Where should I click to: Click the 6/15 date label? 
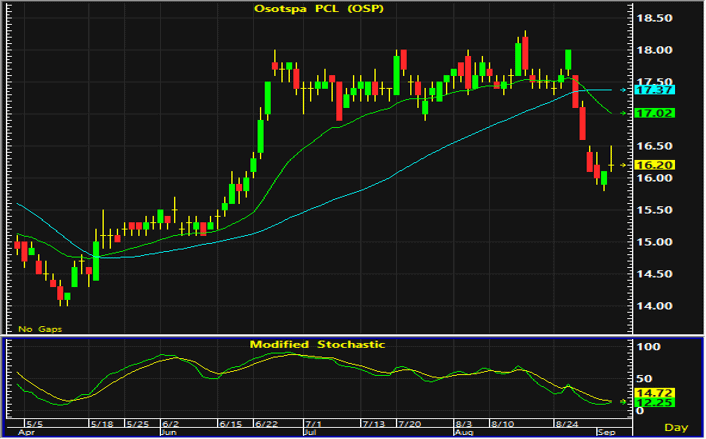click(231, 424)
